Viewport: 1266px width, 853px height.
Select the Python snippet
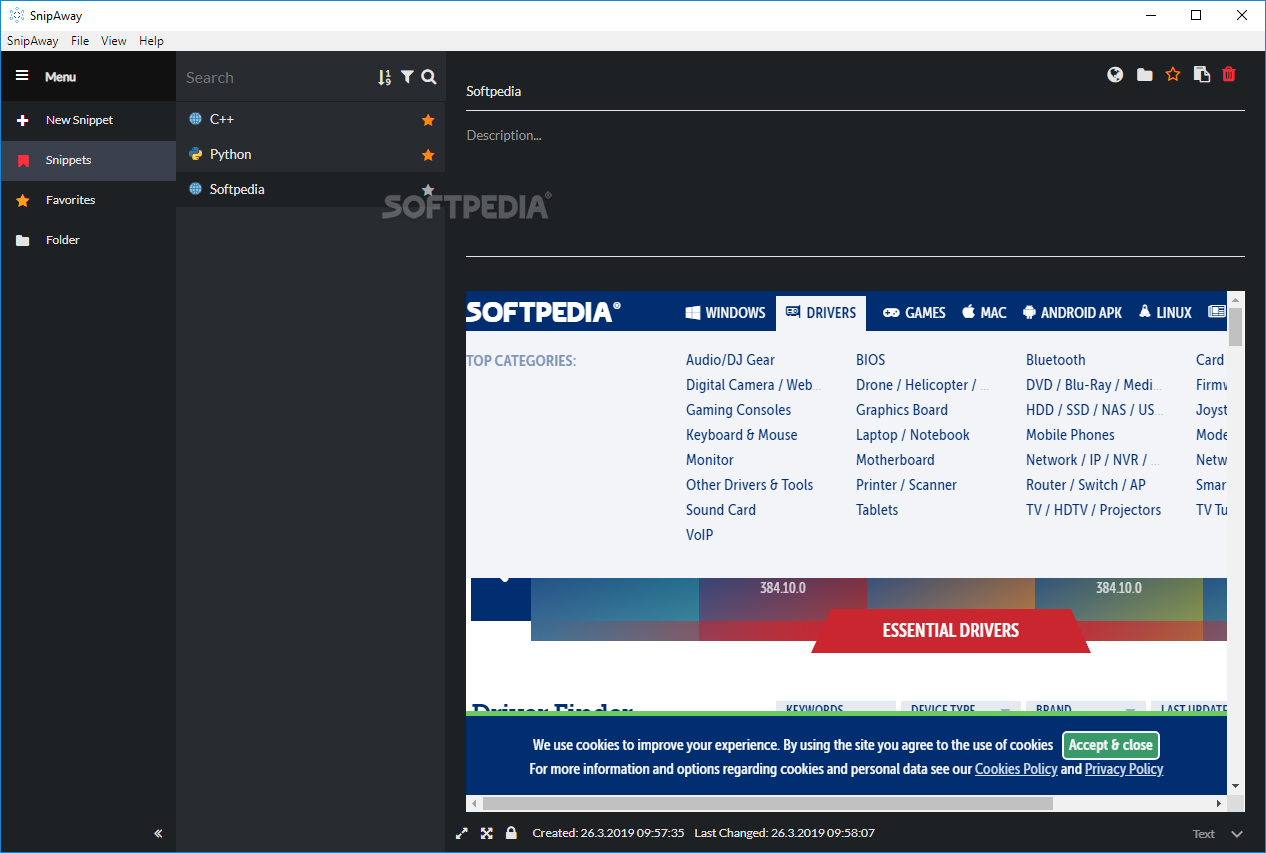tap(310, 154)
